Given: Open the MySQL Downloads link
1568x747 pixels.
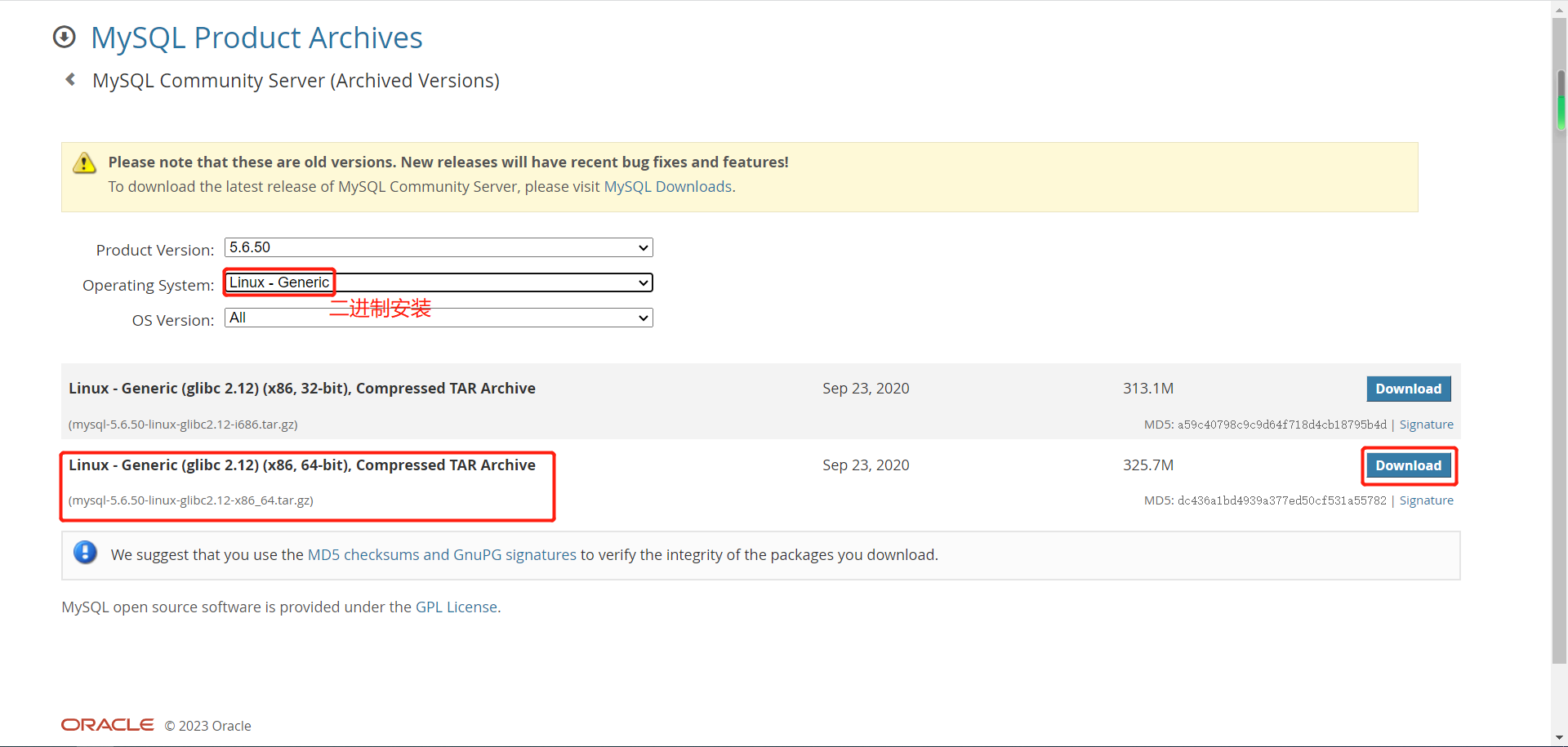Looking at the screenshot, I should (x=667, y=187).
